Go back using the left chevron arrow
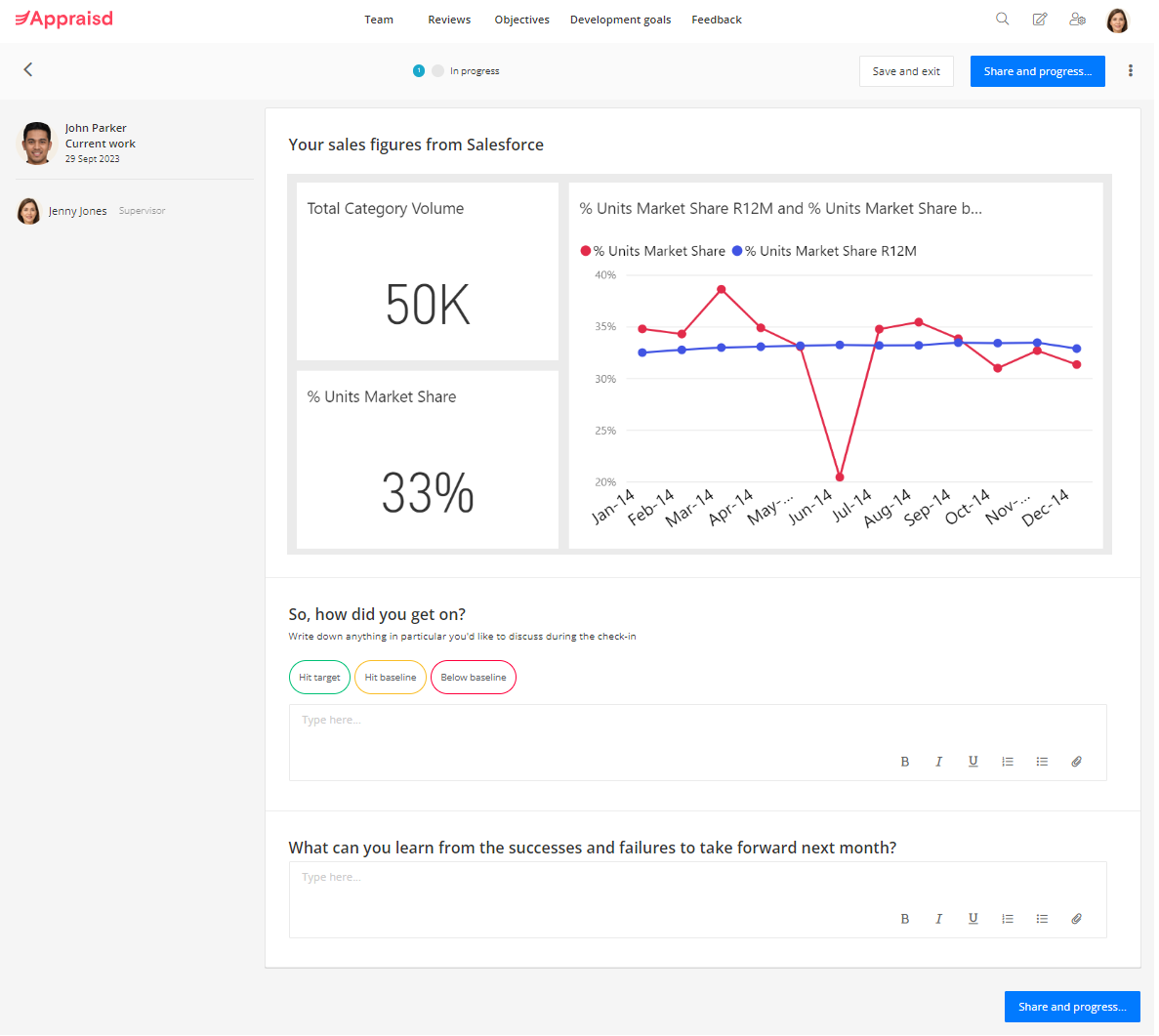 (28, 69)
